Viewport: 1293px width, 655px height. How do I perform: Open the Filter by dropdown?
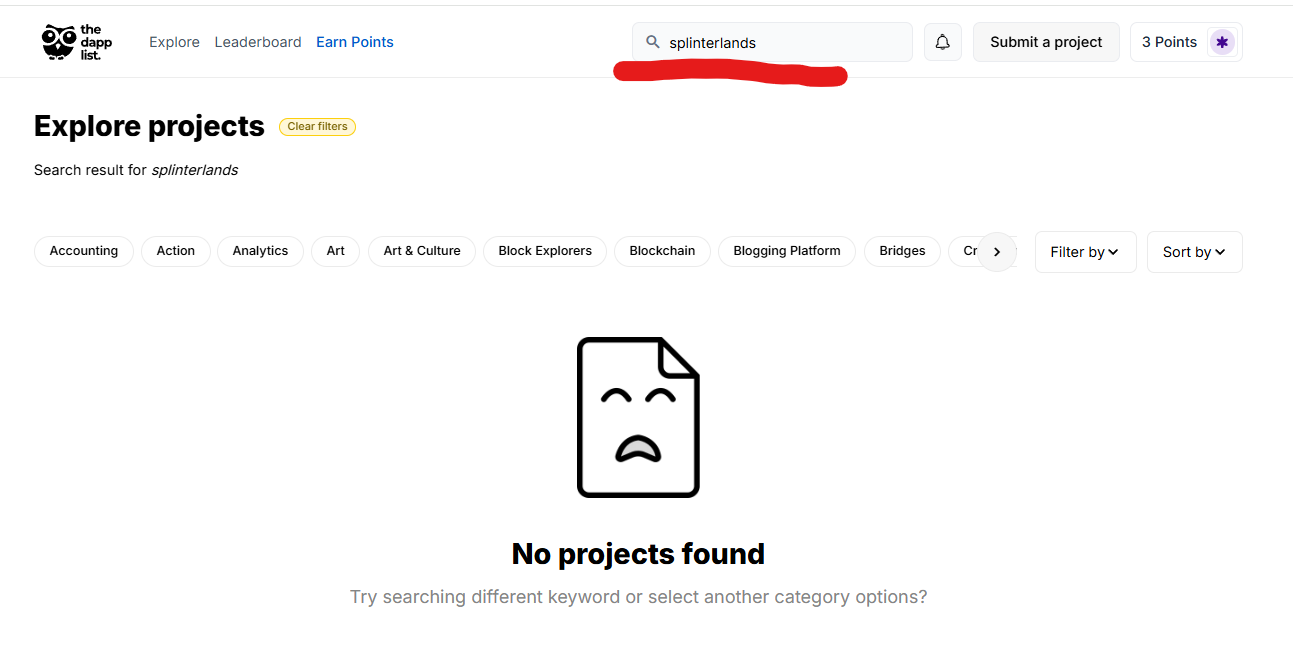[x=1085, y=252]
